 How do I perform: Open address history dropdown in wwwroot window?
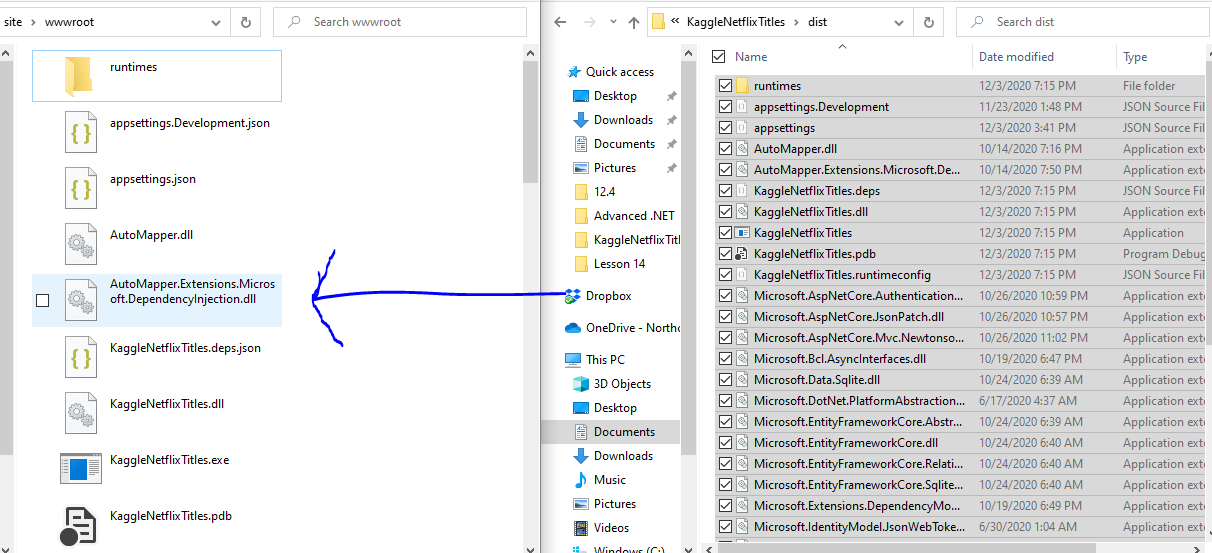tap(217, 22)
